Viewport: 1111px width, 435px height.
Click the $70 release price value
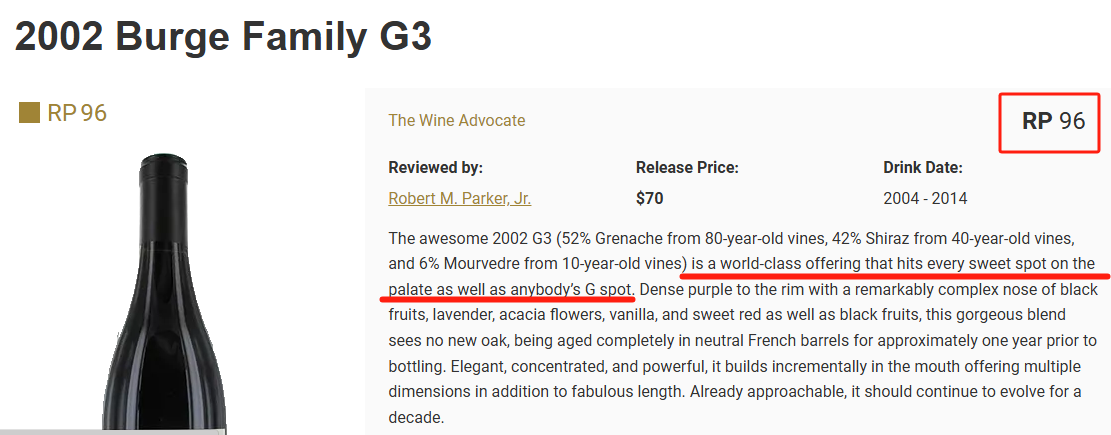pos(650,198)
